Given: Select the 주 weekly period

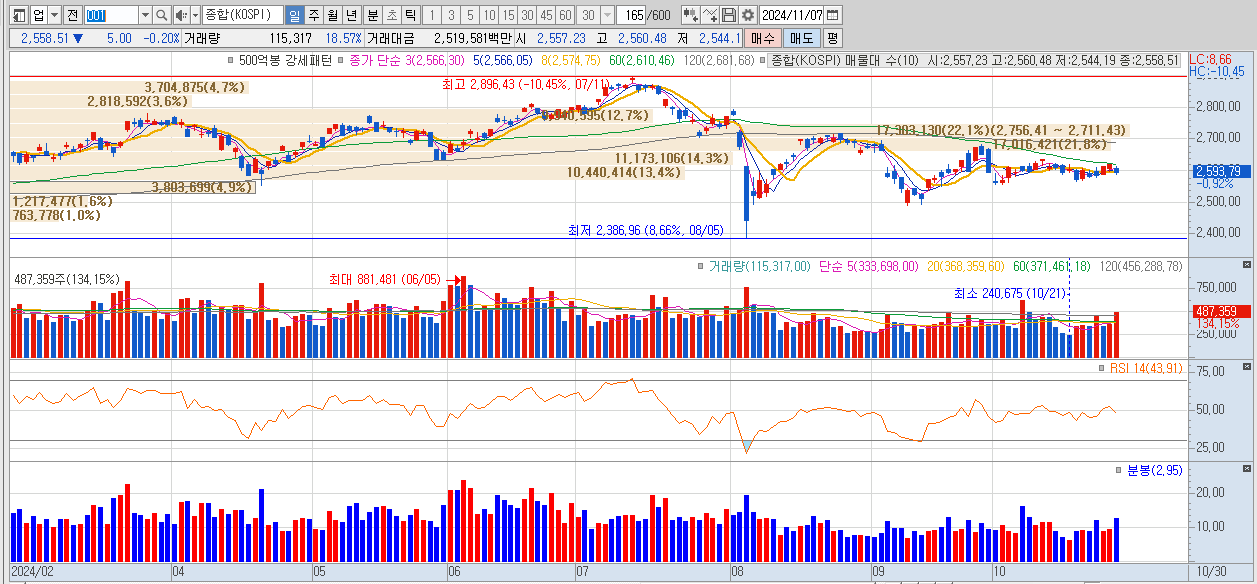Looking at the screenshot, I should coord(313,15).
